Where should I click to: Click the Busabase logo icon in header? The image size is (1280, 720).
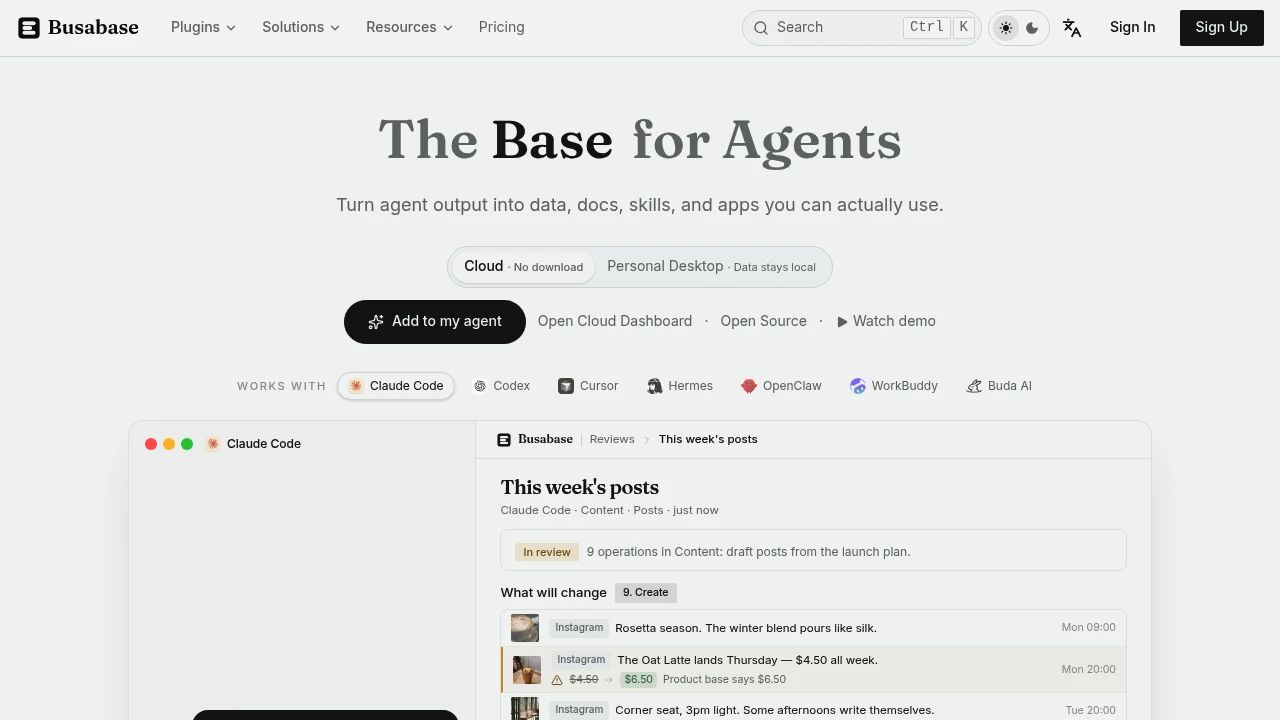[x=29, y=28]
